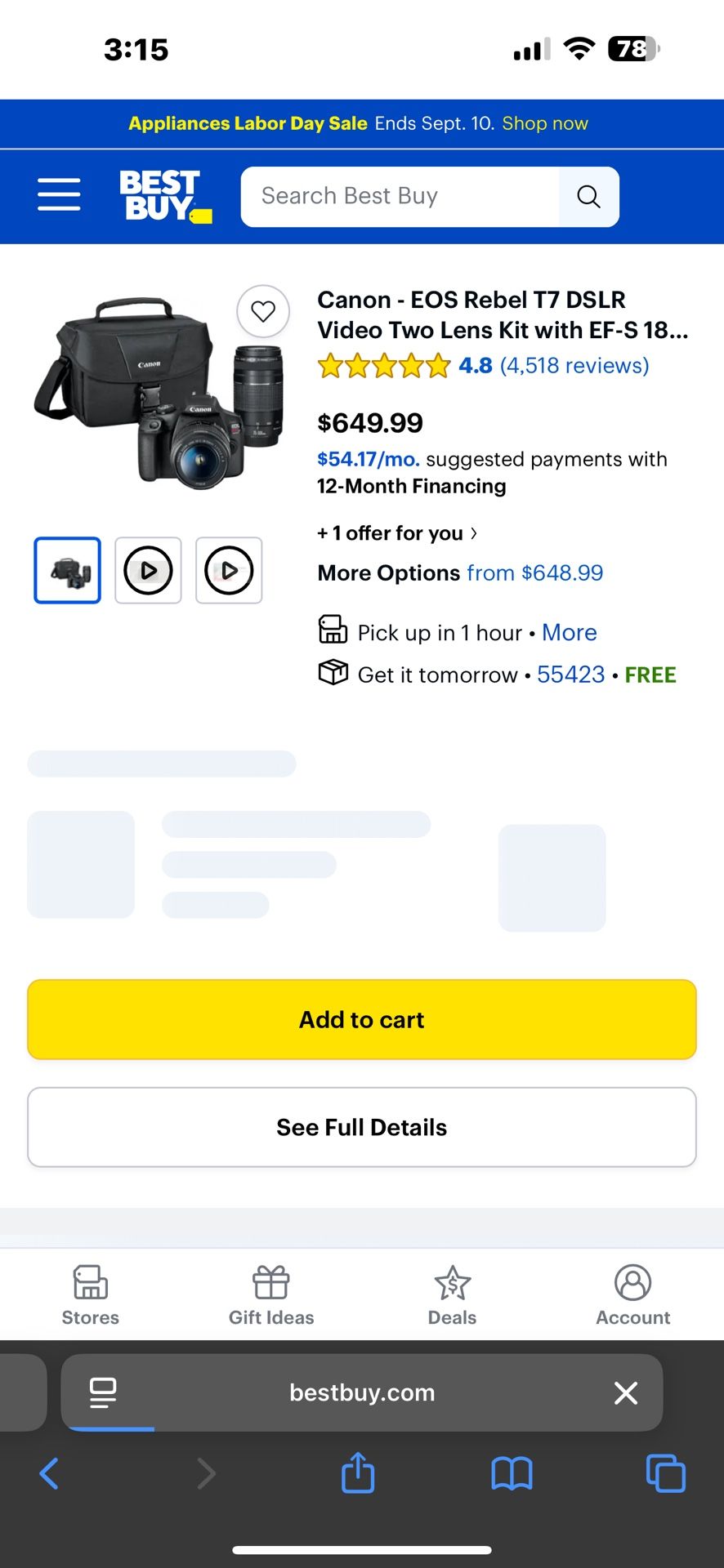Open the 4,518 reviews link
This screenshot has height=1568, width=724.
[x=574, y=366]
